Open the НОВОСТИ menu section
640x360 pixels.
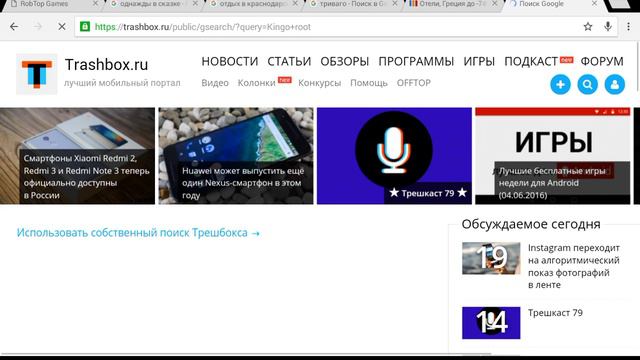point(230,61)
